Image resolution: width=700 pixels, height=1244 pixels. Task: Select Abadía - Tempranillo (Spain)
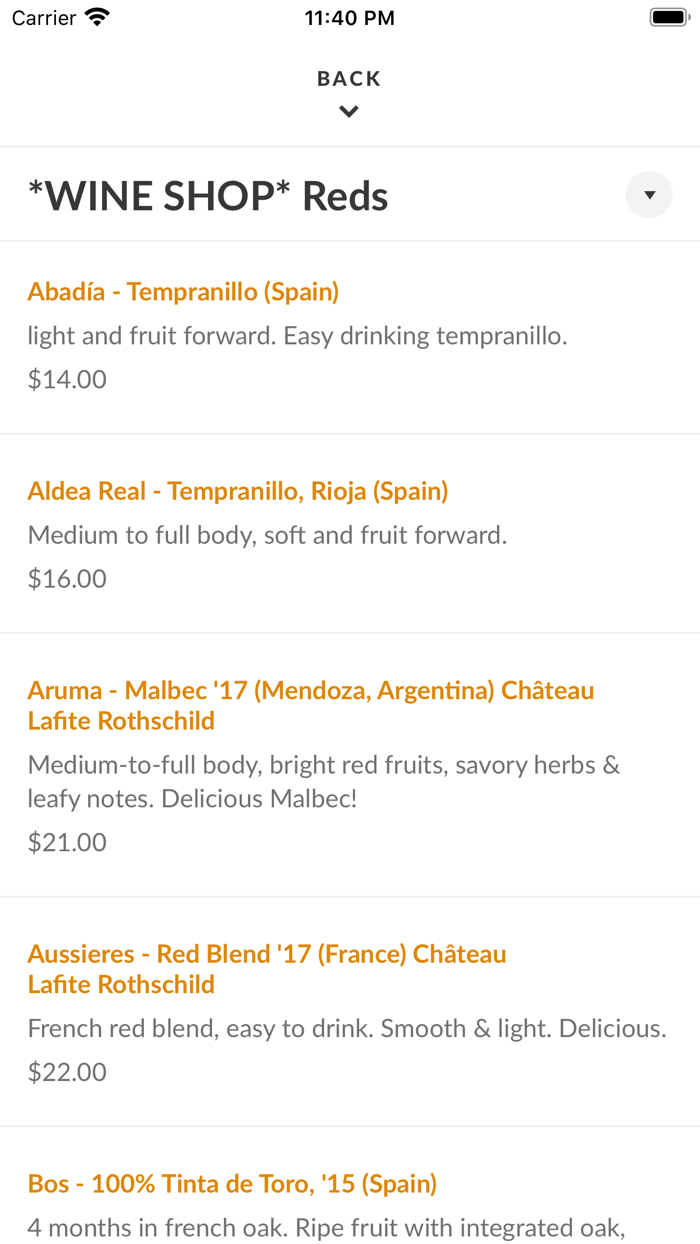tap(183, 291)
